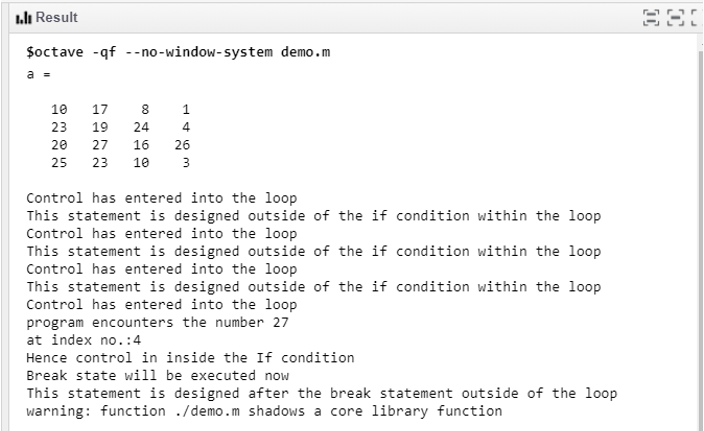Click the first 'Control has entered into the loop' line
Image resolution: width=704 pixels, height=431 pixels.
point(160,197)
